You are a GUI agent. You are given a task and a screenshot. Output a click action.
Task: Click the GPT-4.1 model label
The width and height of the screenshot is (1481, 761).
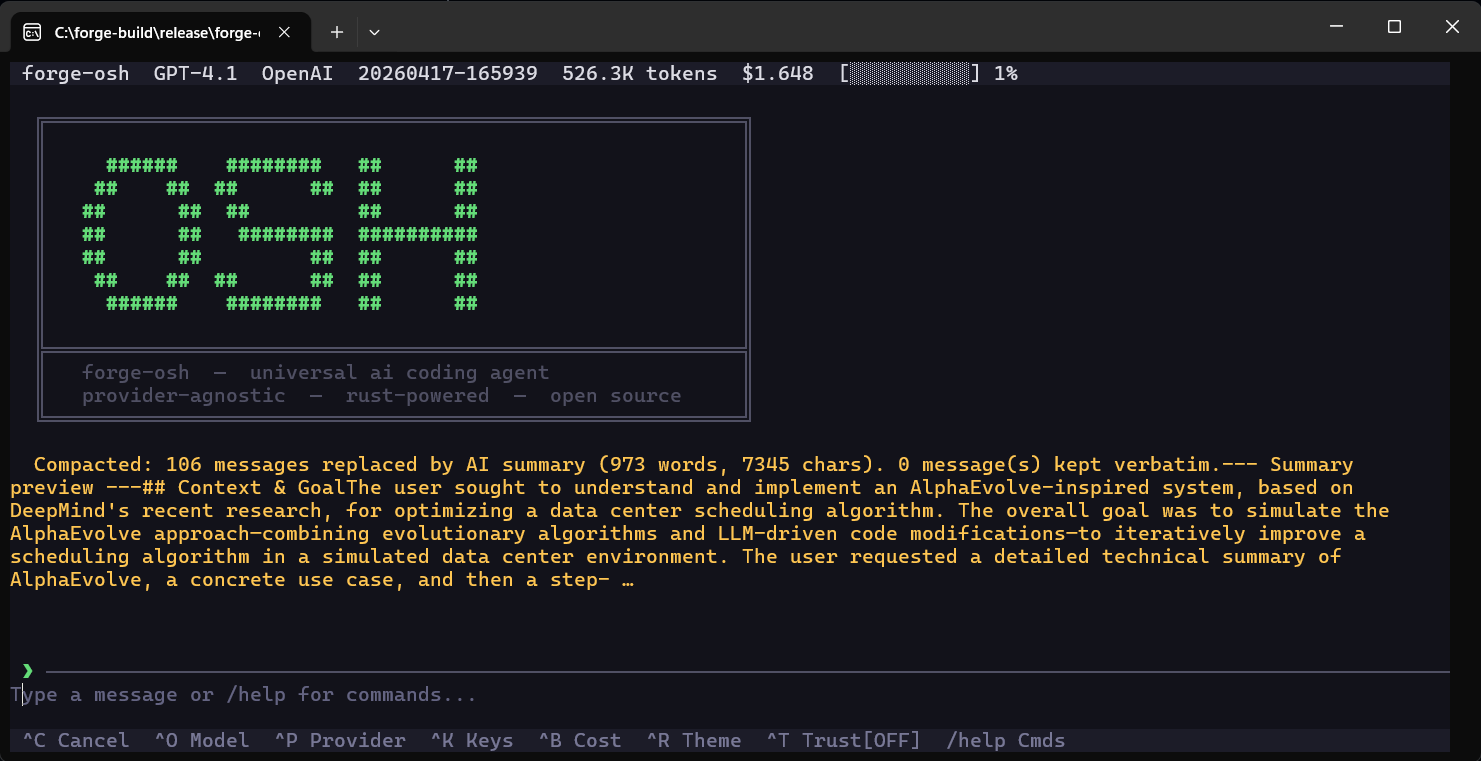196,73
